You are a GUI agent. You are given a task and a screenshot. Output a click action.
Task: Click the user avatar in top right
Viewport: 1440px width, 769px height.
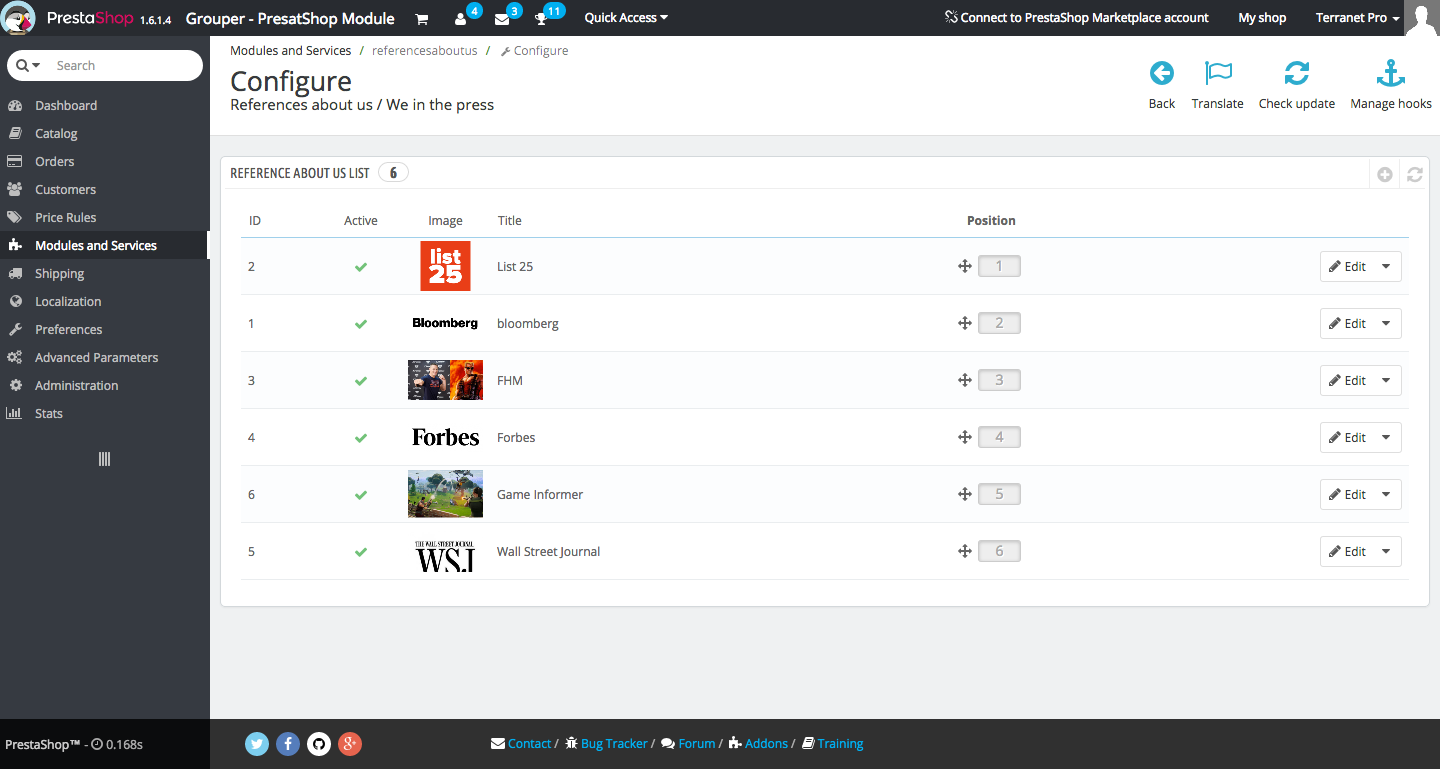click(1421, 18)
